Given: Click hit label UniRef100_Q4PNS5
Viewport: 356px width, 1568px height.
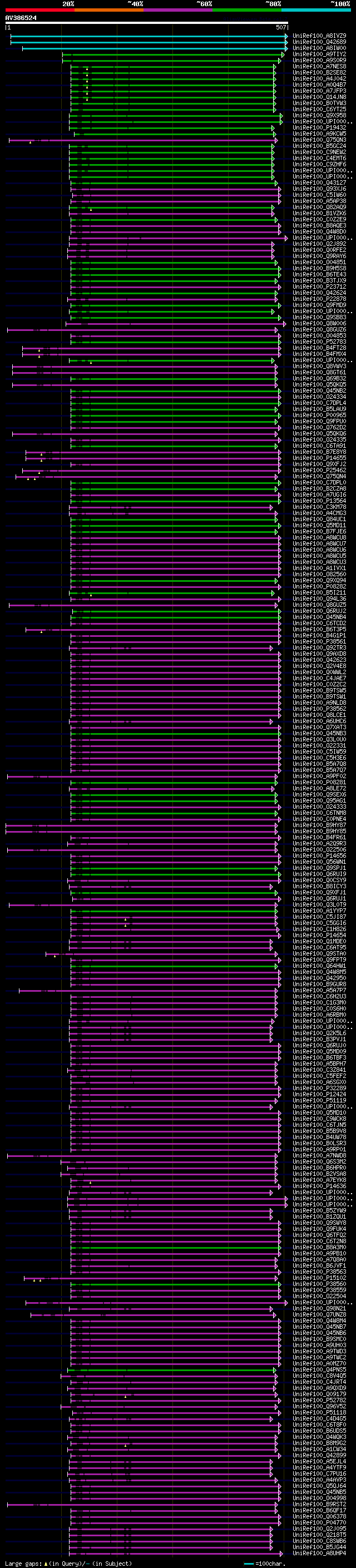Looking at the screenshot, I should pyautogui.click(x=319, y=1369).
